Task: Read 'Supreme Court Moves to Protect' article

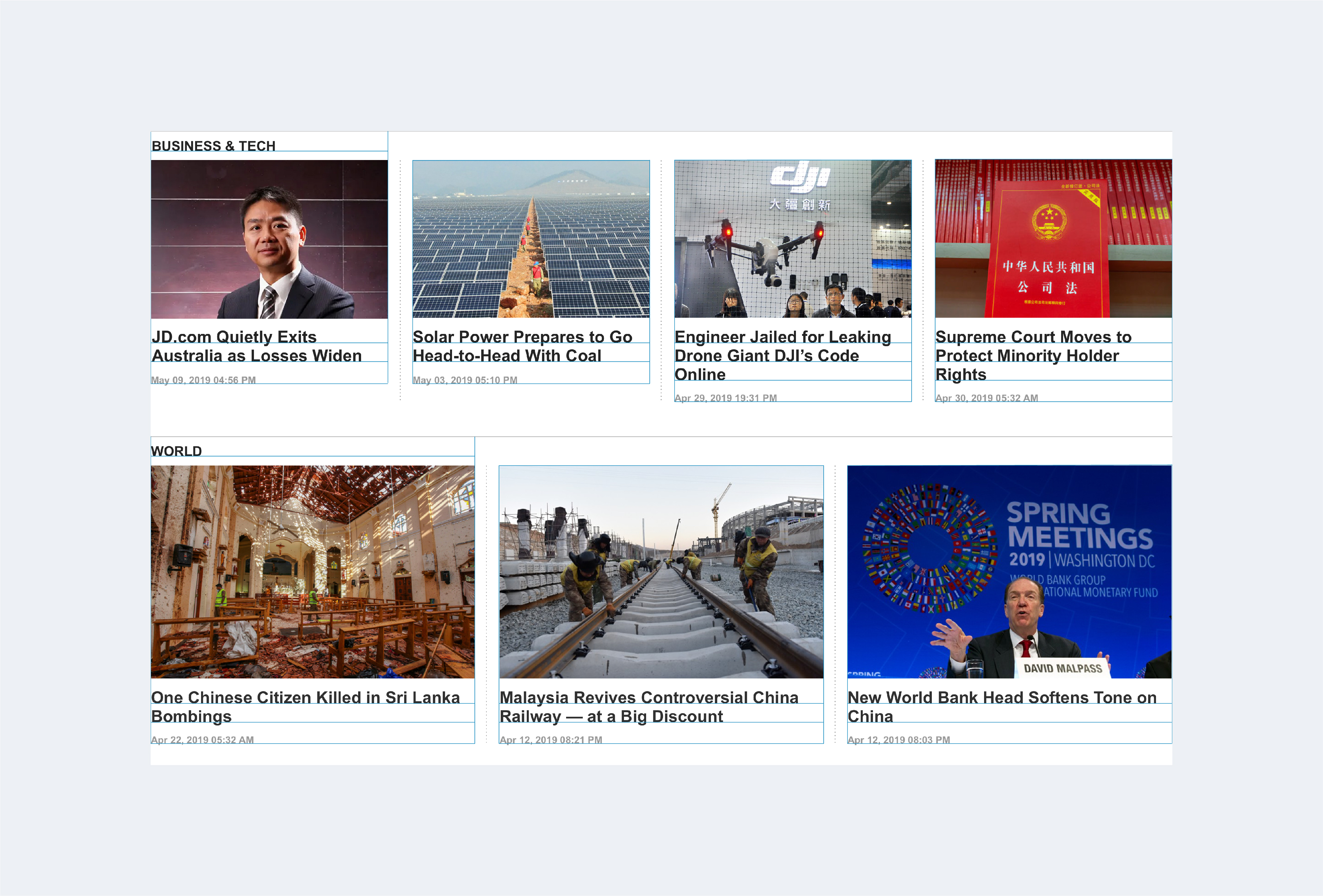Action: pyautogui.click(x=1033, y=355)
